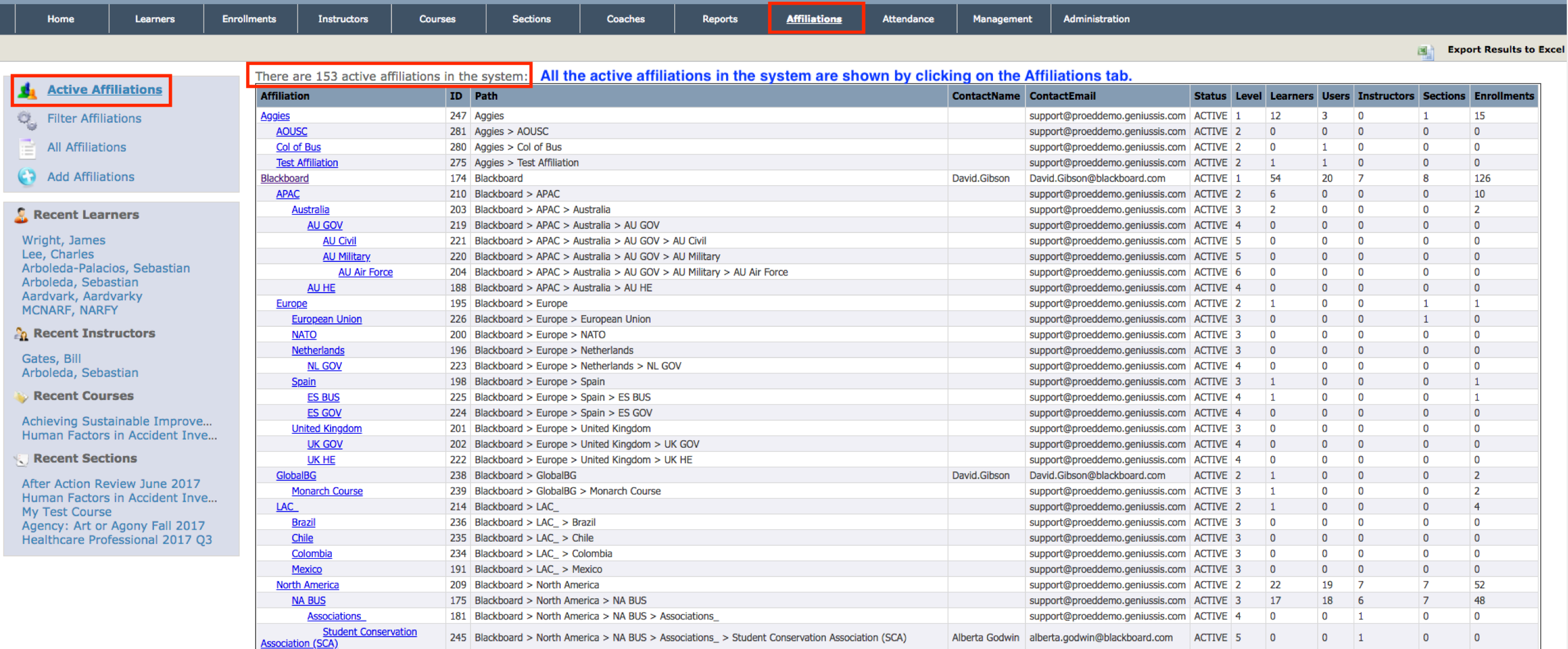Open instructor Gates, Bill
1568x649 pixels.
(51, 359)
